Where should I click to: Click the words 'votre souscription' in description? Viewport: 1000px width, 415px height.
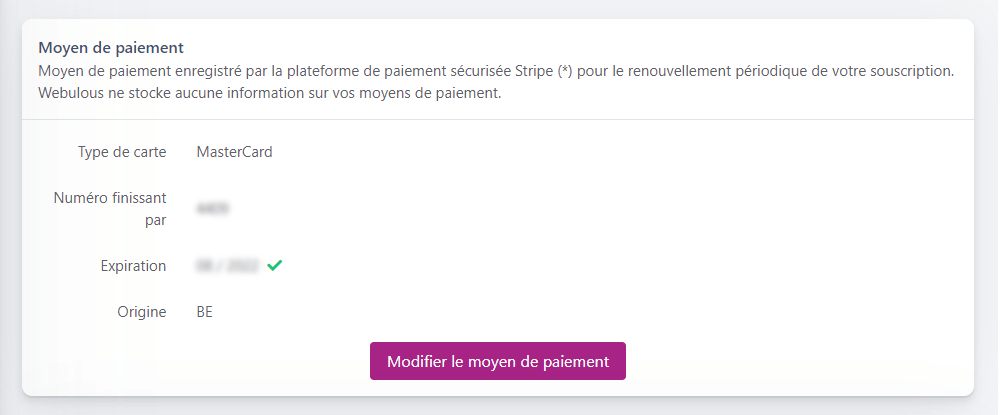pos(893,72)
